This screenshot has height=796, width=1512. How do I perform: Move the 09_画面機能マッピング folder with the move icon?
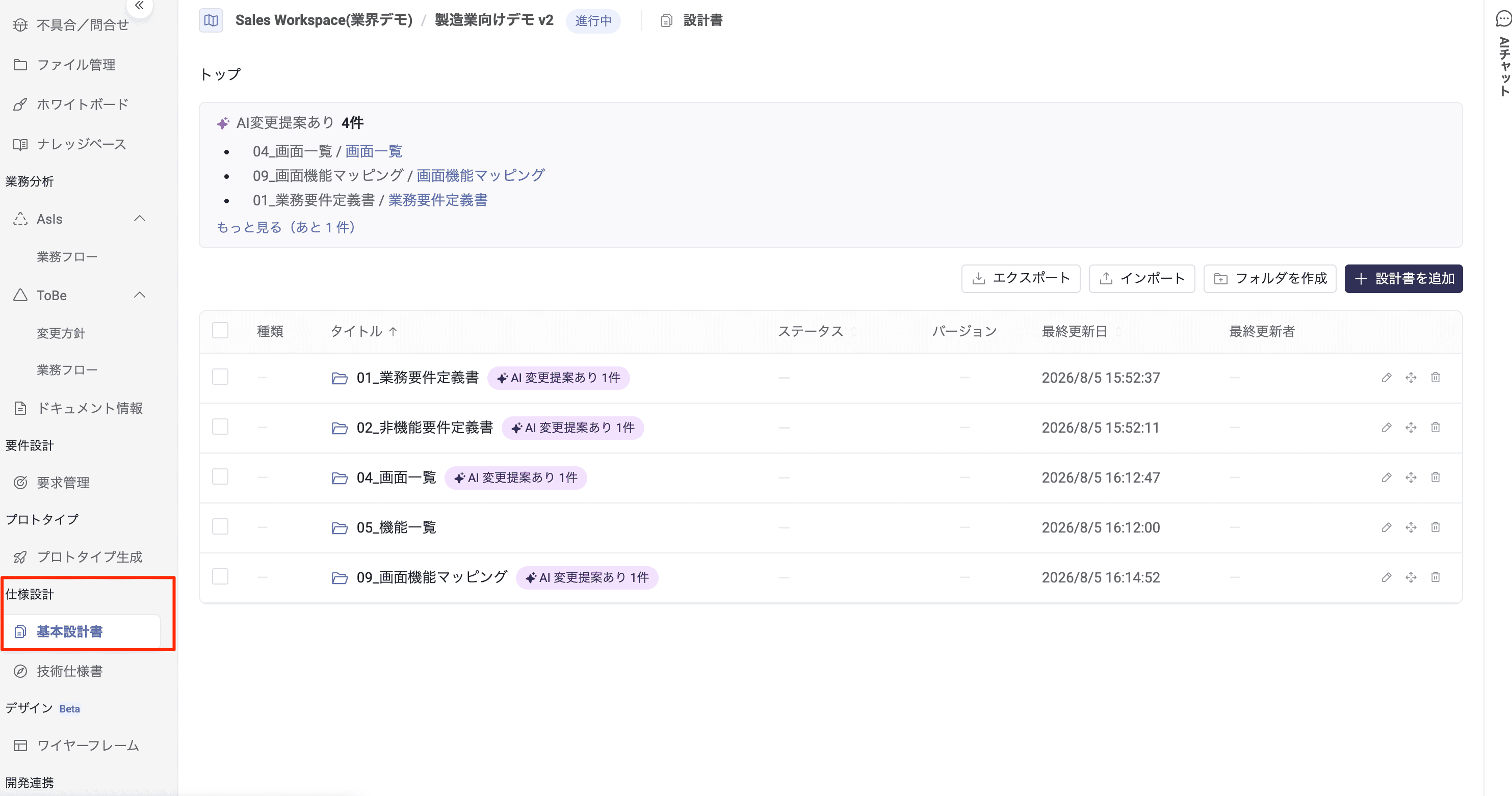[1411, 577]
